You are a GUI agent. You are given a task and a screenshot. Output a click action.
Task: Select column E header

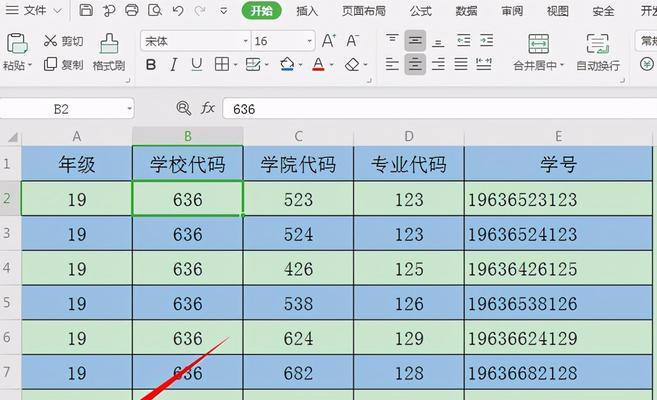(x=558, y=136)
